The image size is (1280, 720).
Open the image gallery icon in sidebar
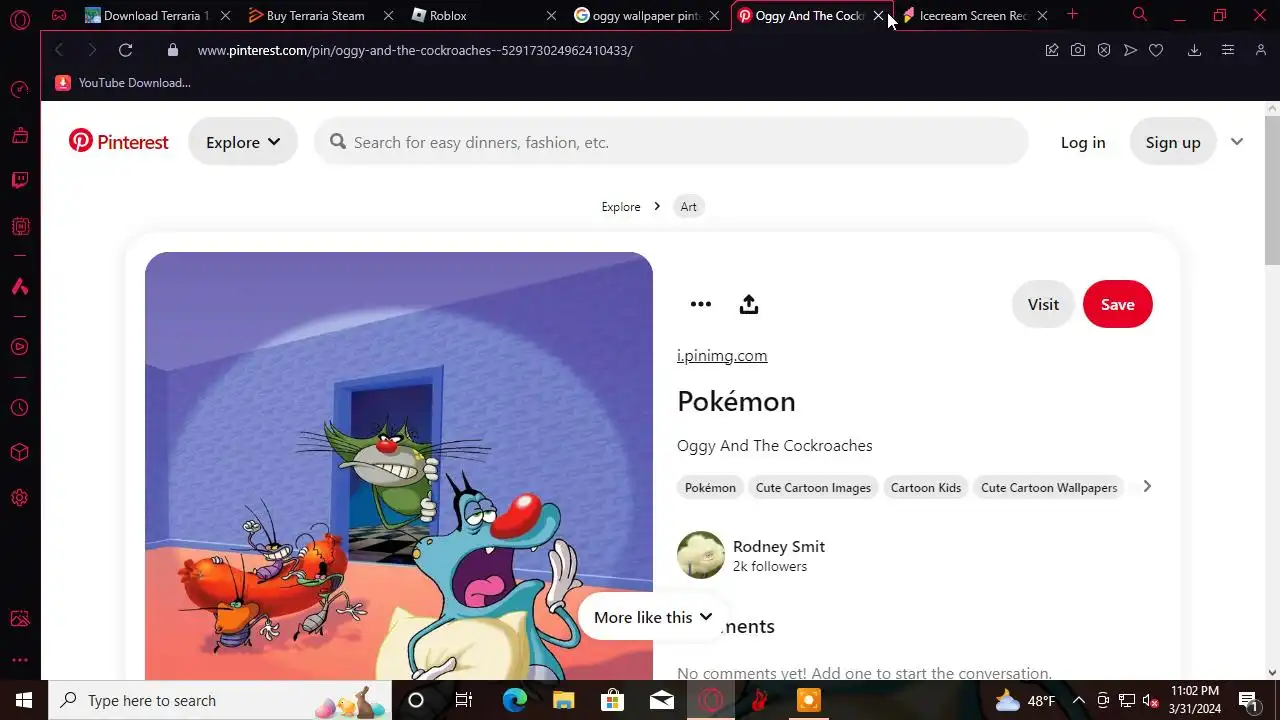(20, 619)
